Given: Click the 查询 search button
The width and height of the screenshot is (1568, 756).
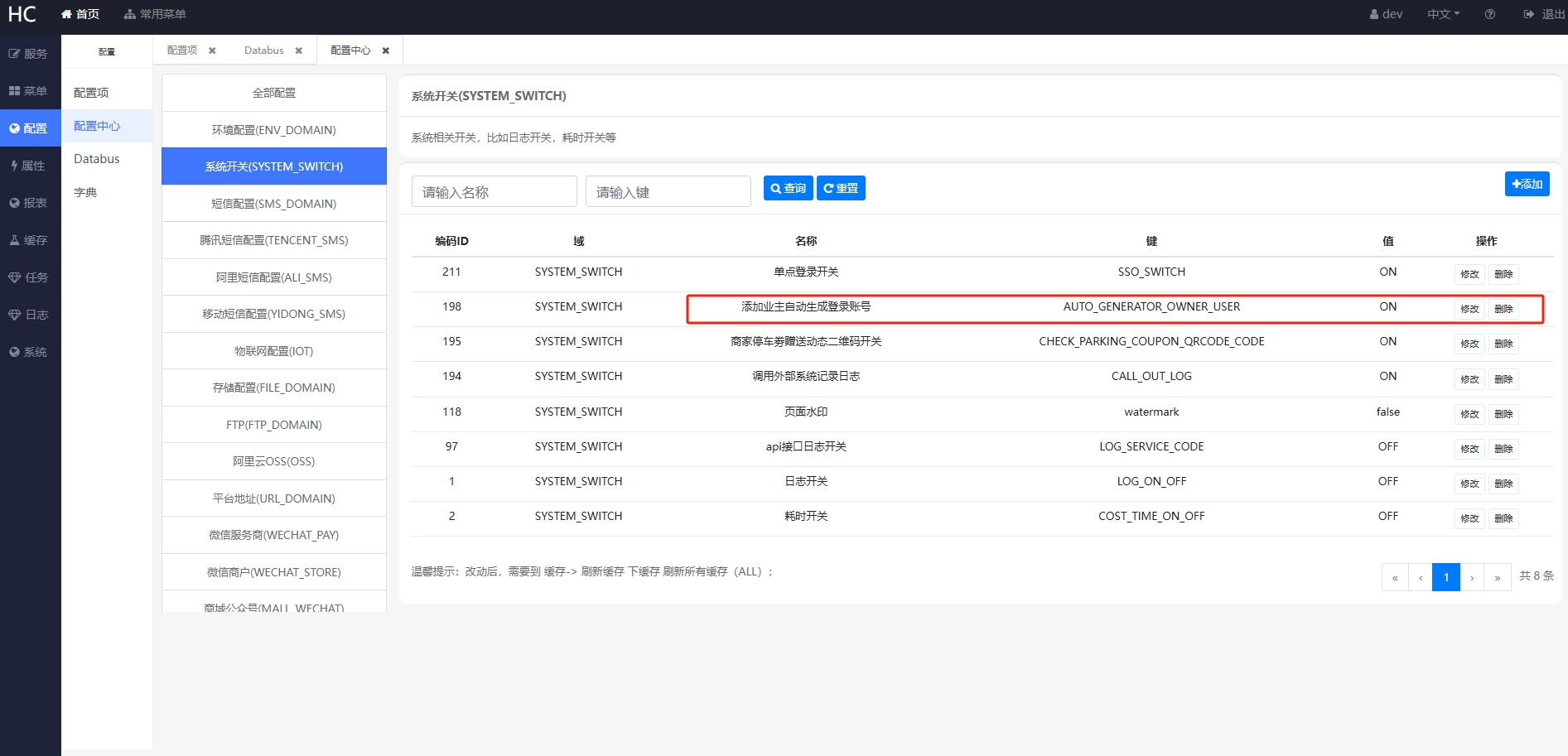Looking at the screenshot, I should [788, 188].
